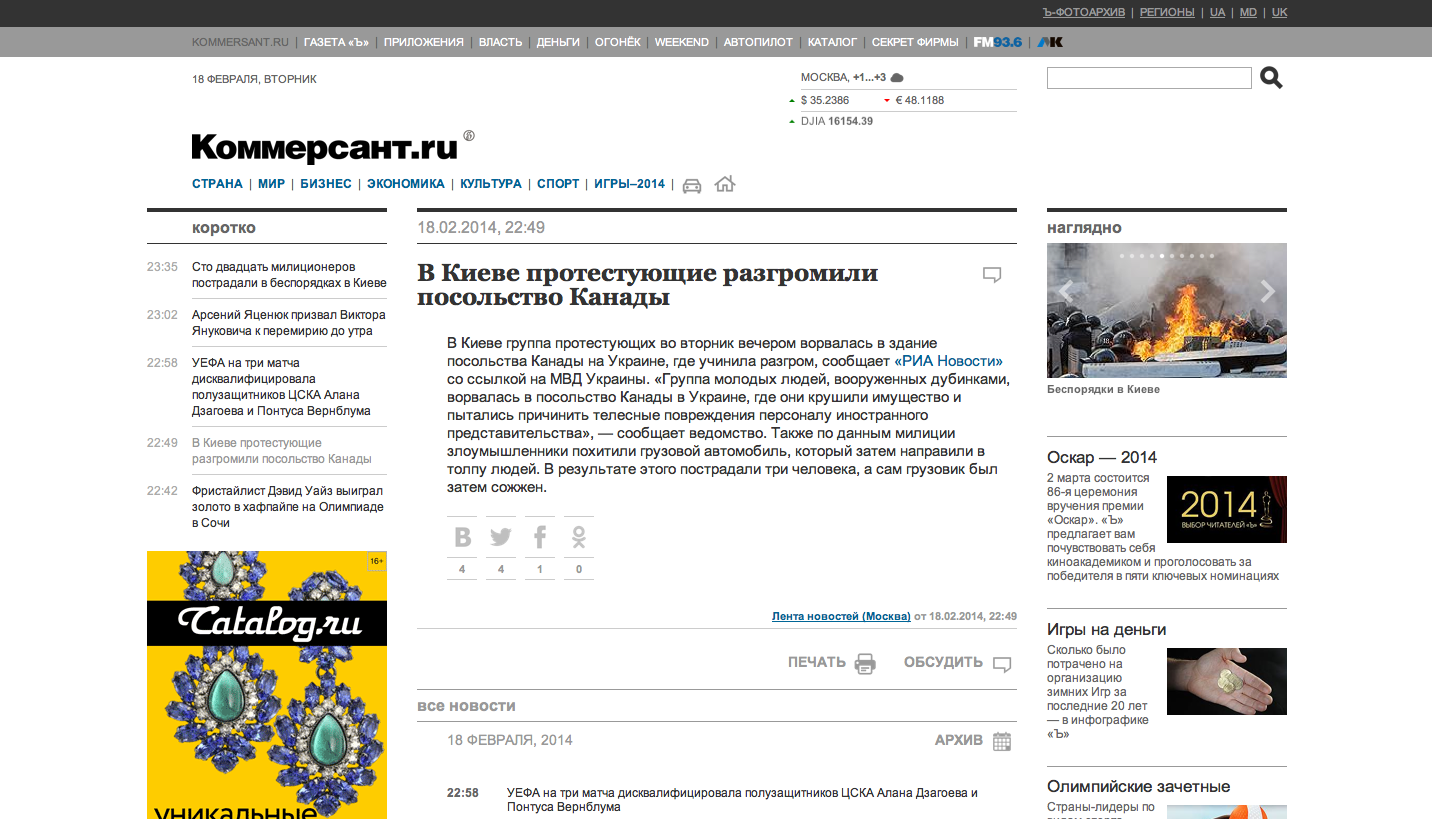1432x819 pixels.
Task: Share article on Twitter
Action: pos(501,537)
